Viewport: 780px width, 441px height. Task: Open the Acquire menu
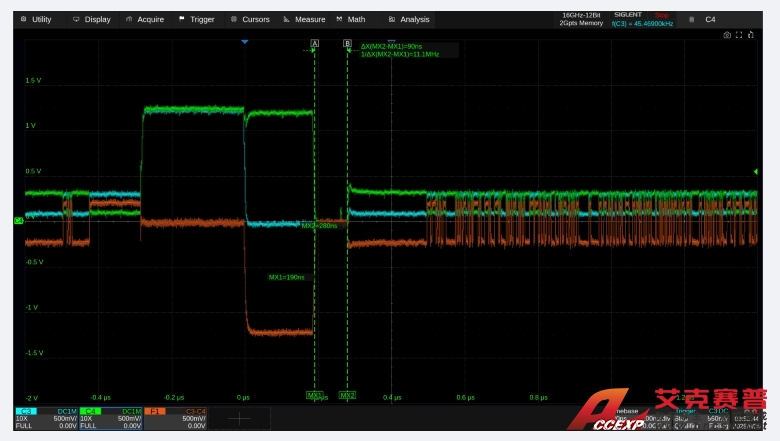[145, 19]
